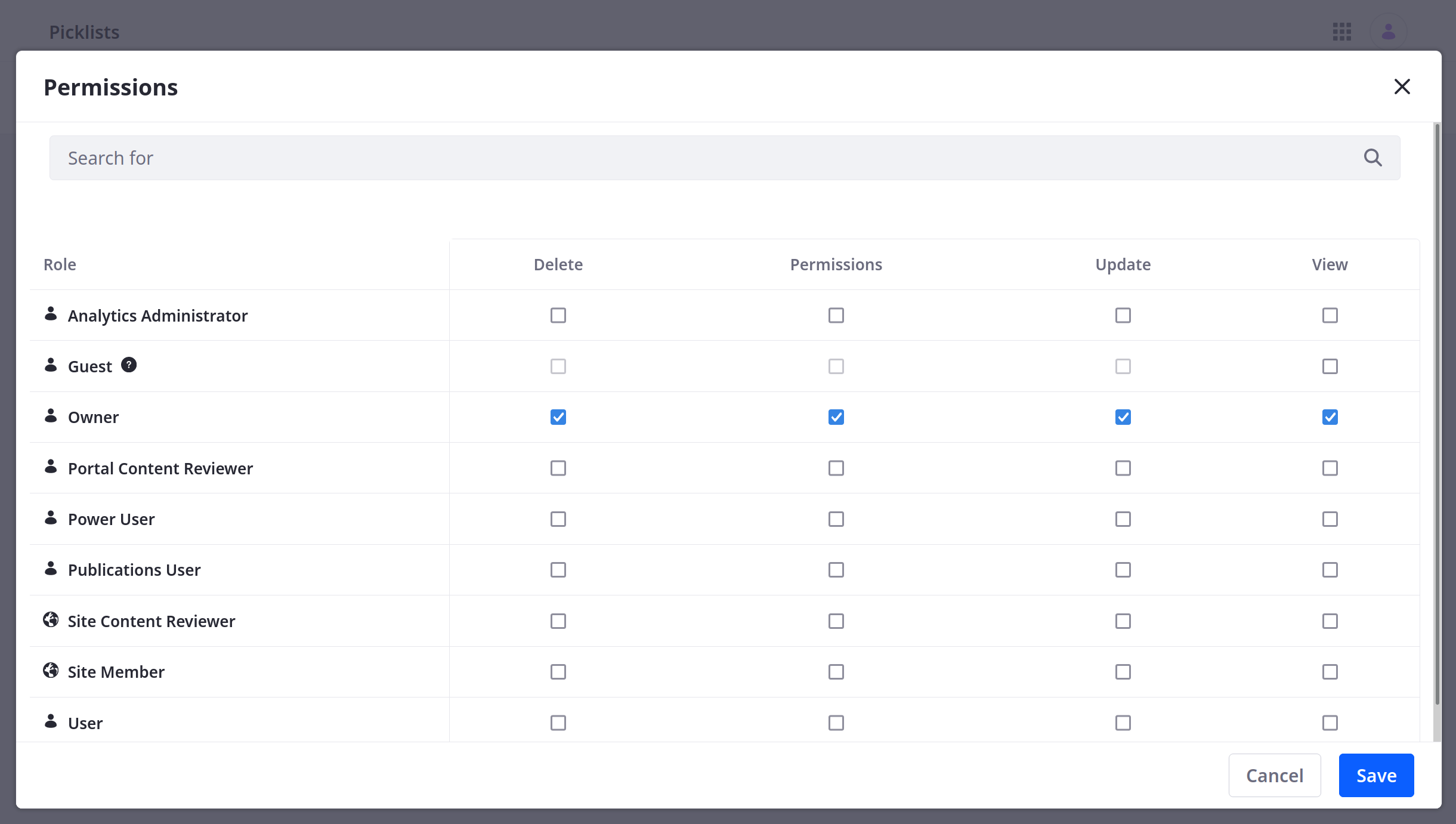Click the Search for input field

(x=725, y=158)
